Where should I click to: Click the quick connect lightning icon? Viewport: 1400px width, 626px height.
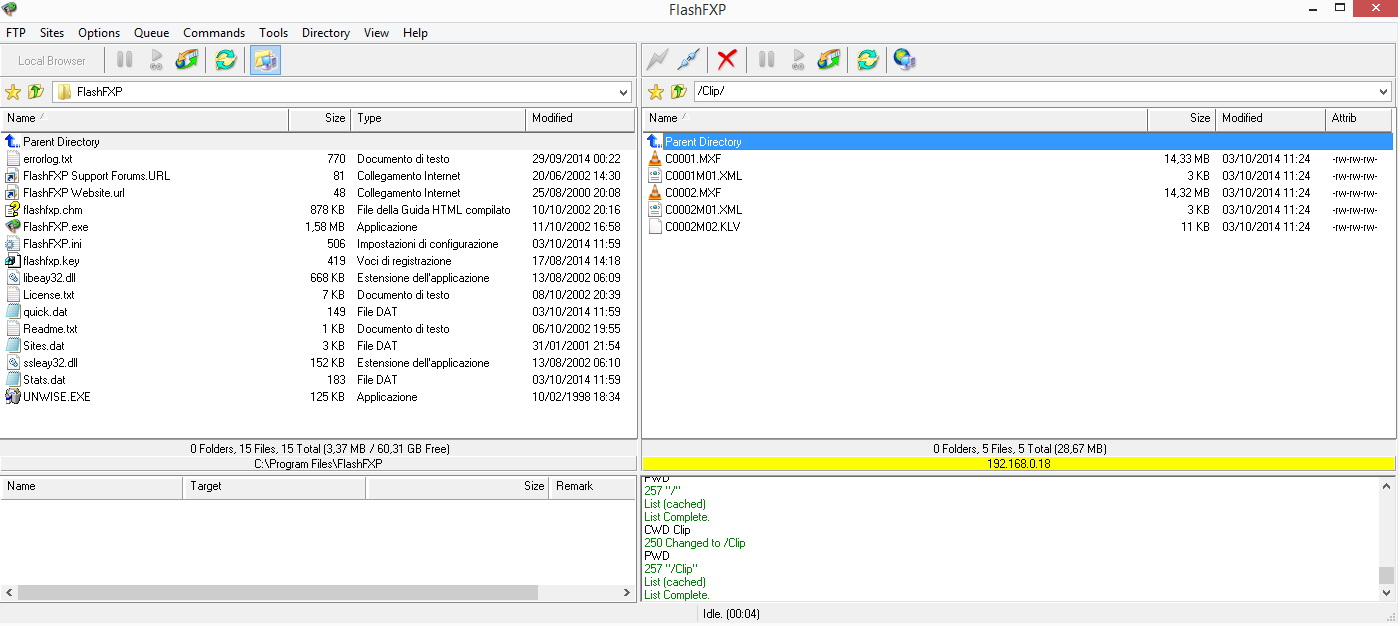657,60
